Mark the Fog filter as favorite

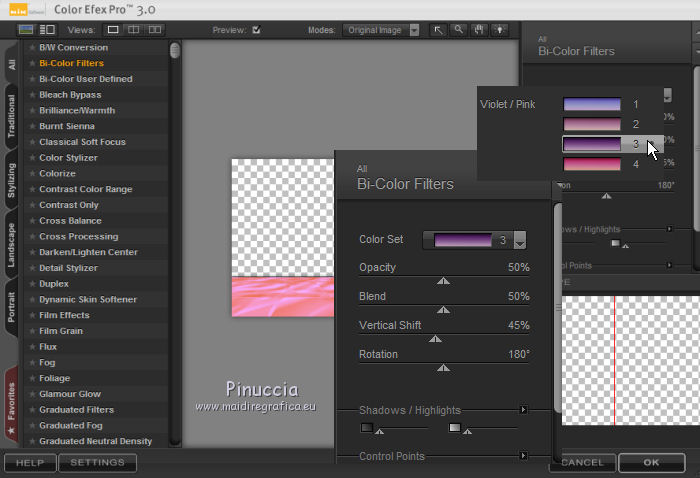(x=32, y=362)
